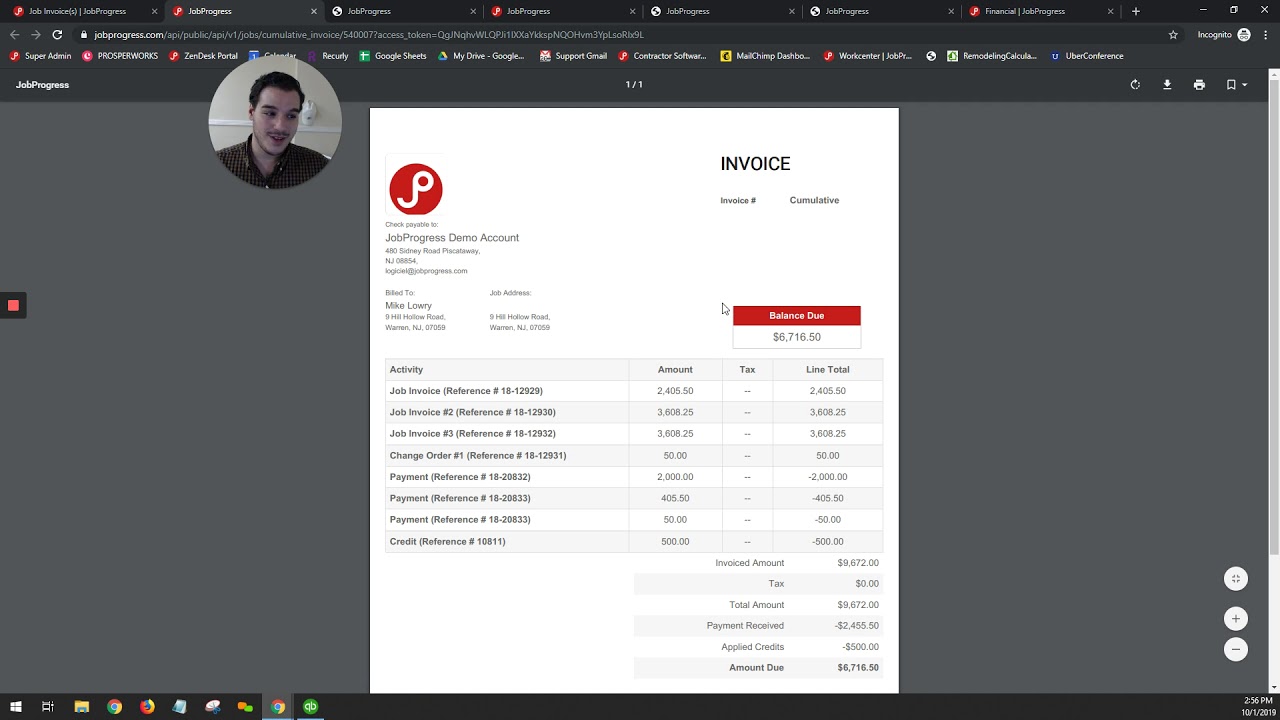1280x720 pixels.
Task: Open the Google Sheets bookmark
Action: coord(393,56)
